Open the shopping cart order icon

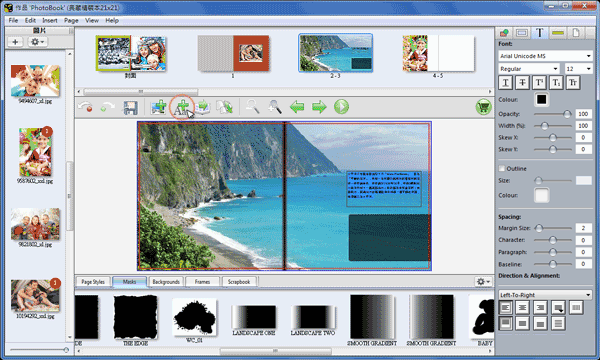point(484,107)
